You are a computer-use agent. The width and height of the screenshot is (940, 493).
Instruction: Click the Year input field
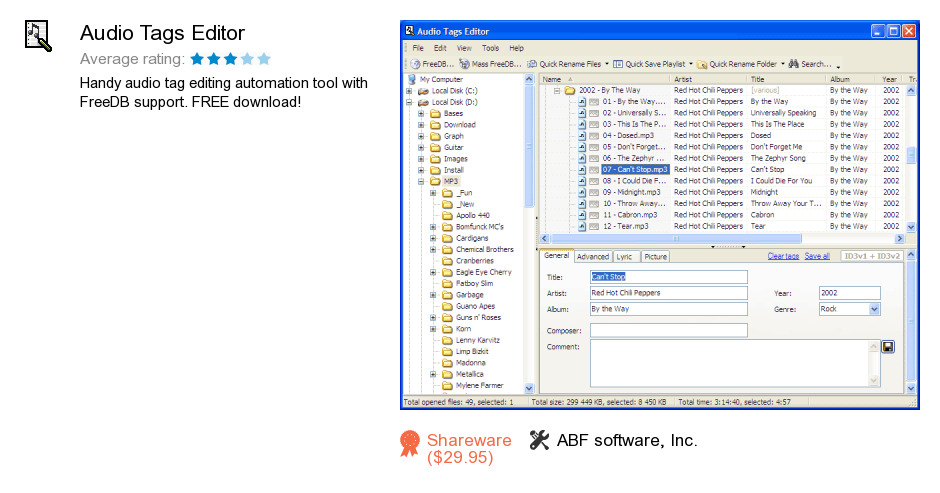[x=849, y=293]
